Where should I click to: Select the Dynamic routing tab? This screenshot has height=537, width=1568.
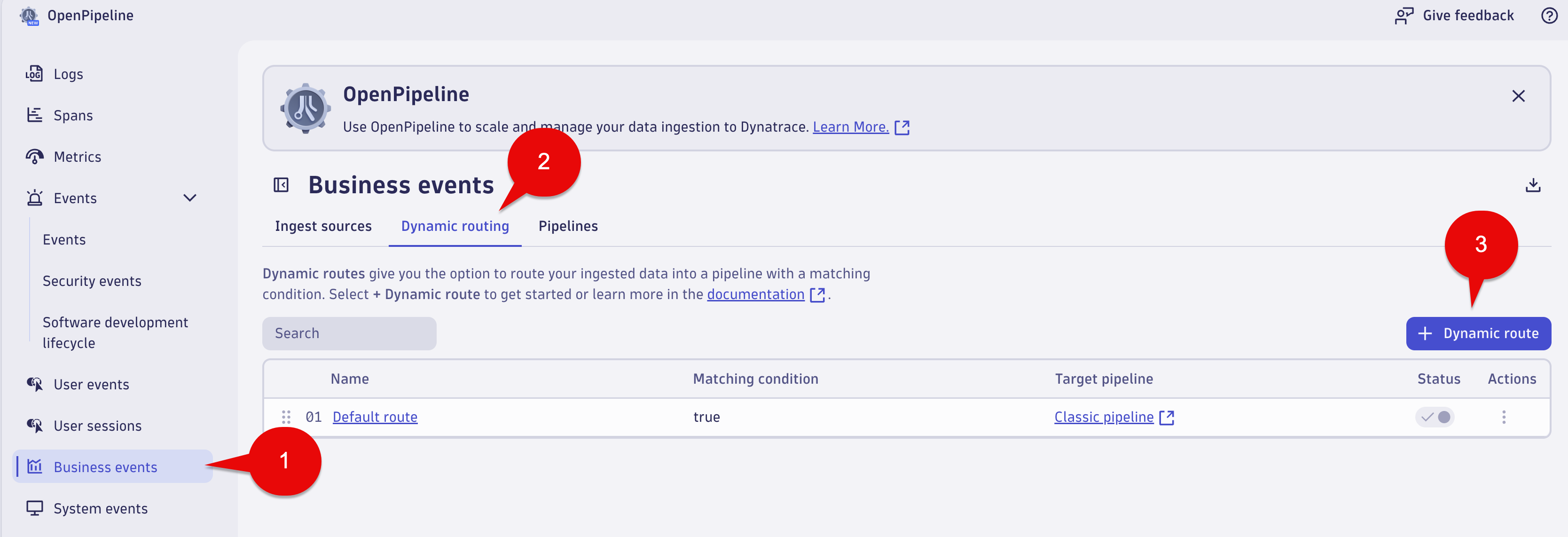coord(455,226)
